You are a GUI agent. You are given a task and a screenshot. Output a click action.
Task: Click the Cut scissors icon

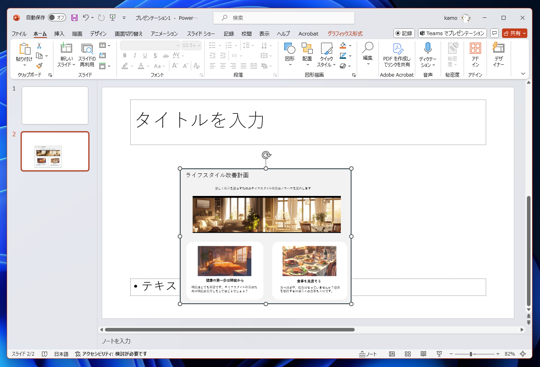[39, 45]
